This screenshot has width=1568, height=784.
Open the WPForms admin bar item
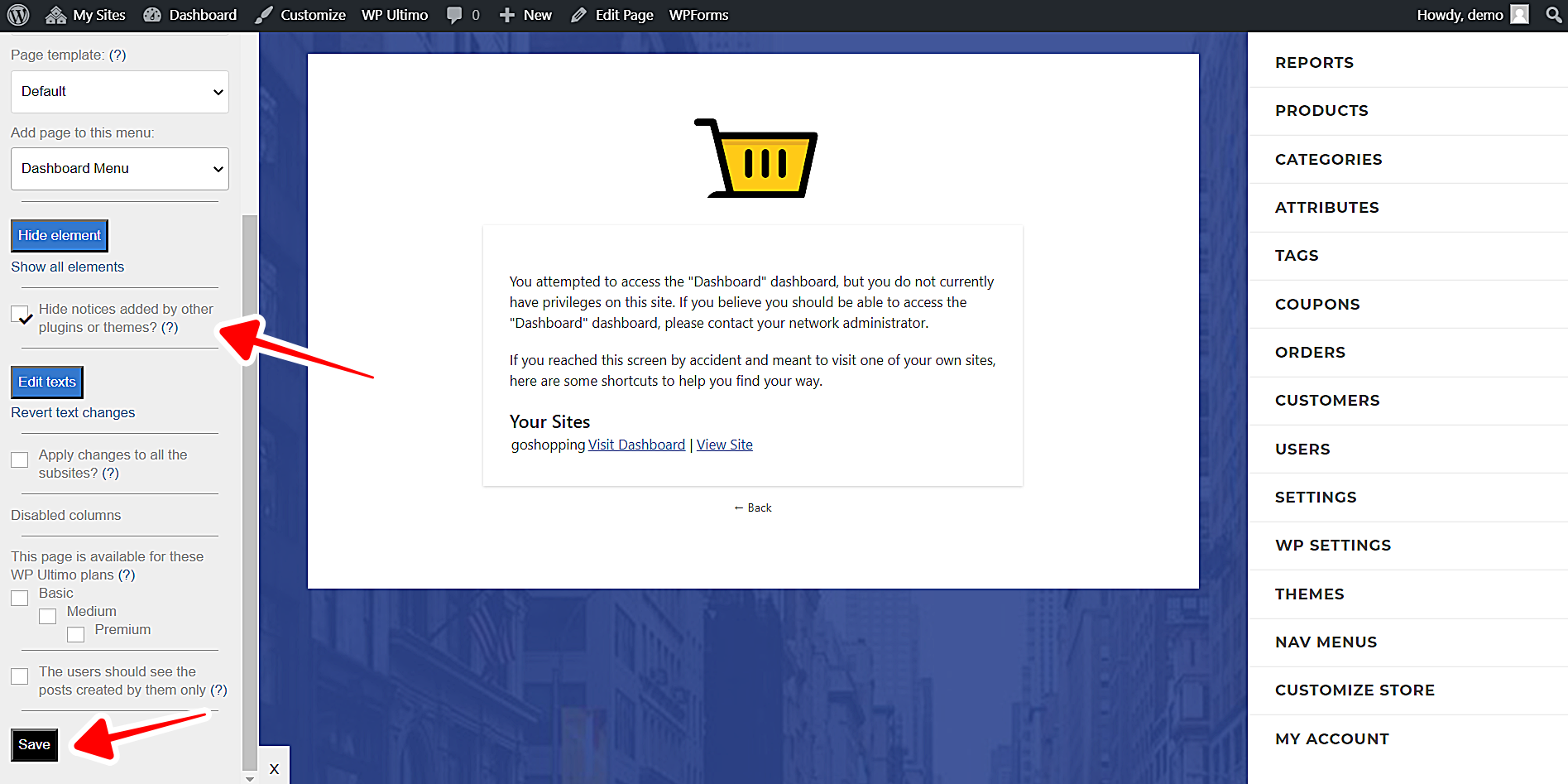tap(699, 15)
